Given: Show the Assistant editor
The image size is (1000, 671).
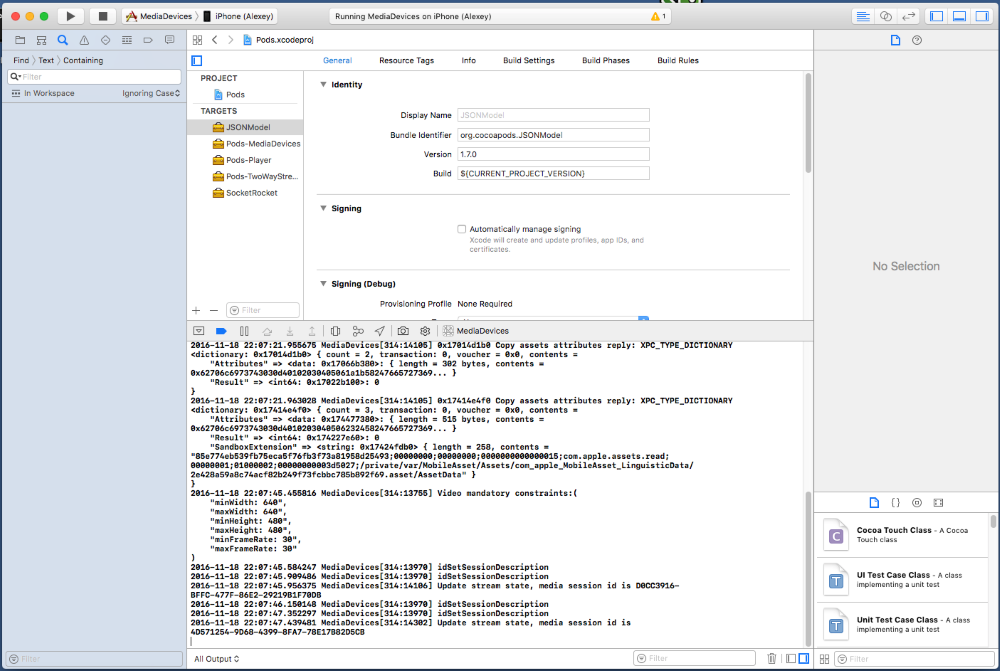Looking at the screenshot, I should point(885,17).
